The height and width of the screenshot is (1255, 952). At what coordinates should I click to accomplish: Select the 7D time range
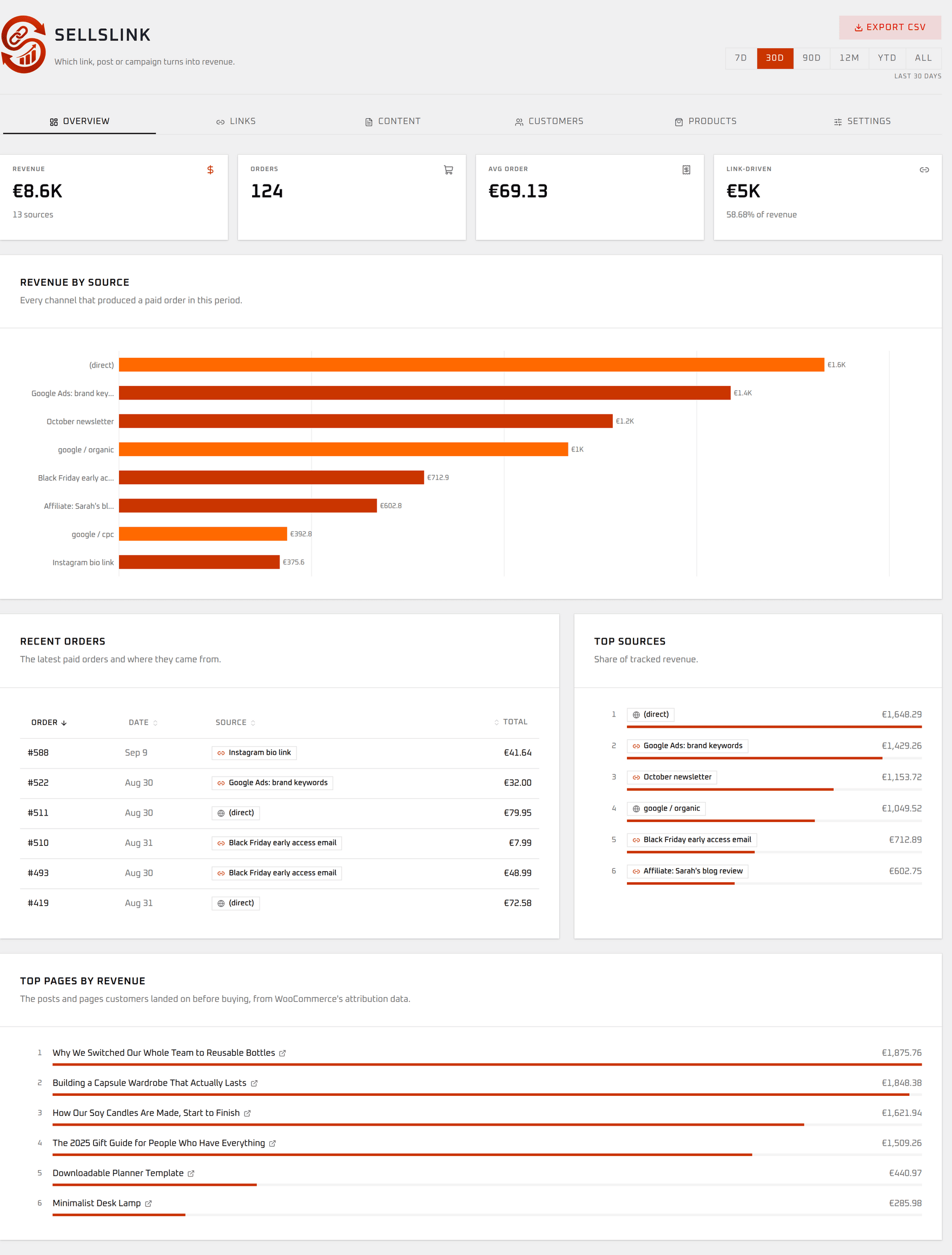coord(741,58)
